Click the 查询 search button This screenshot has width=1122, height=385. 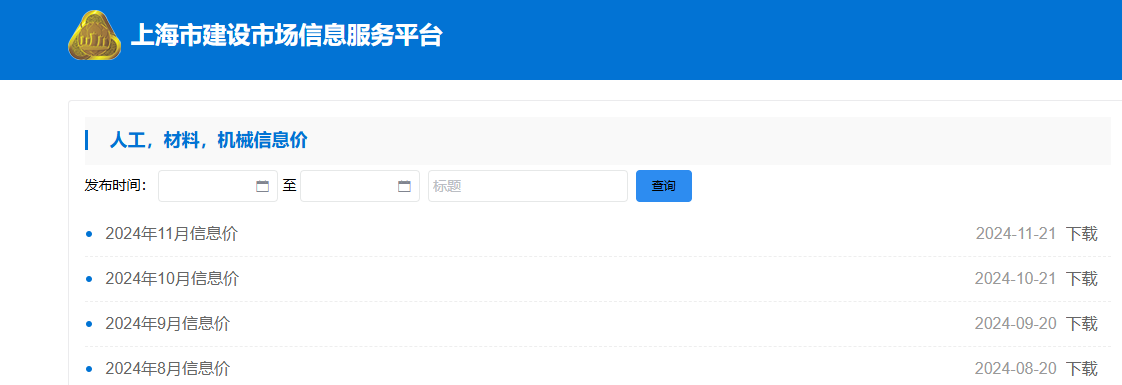pos(664,186)
